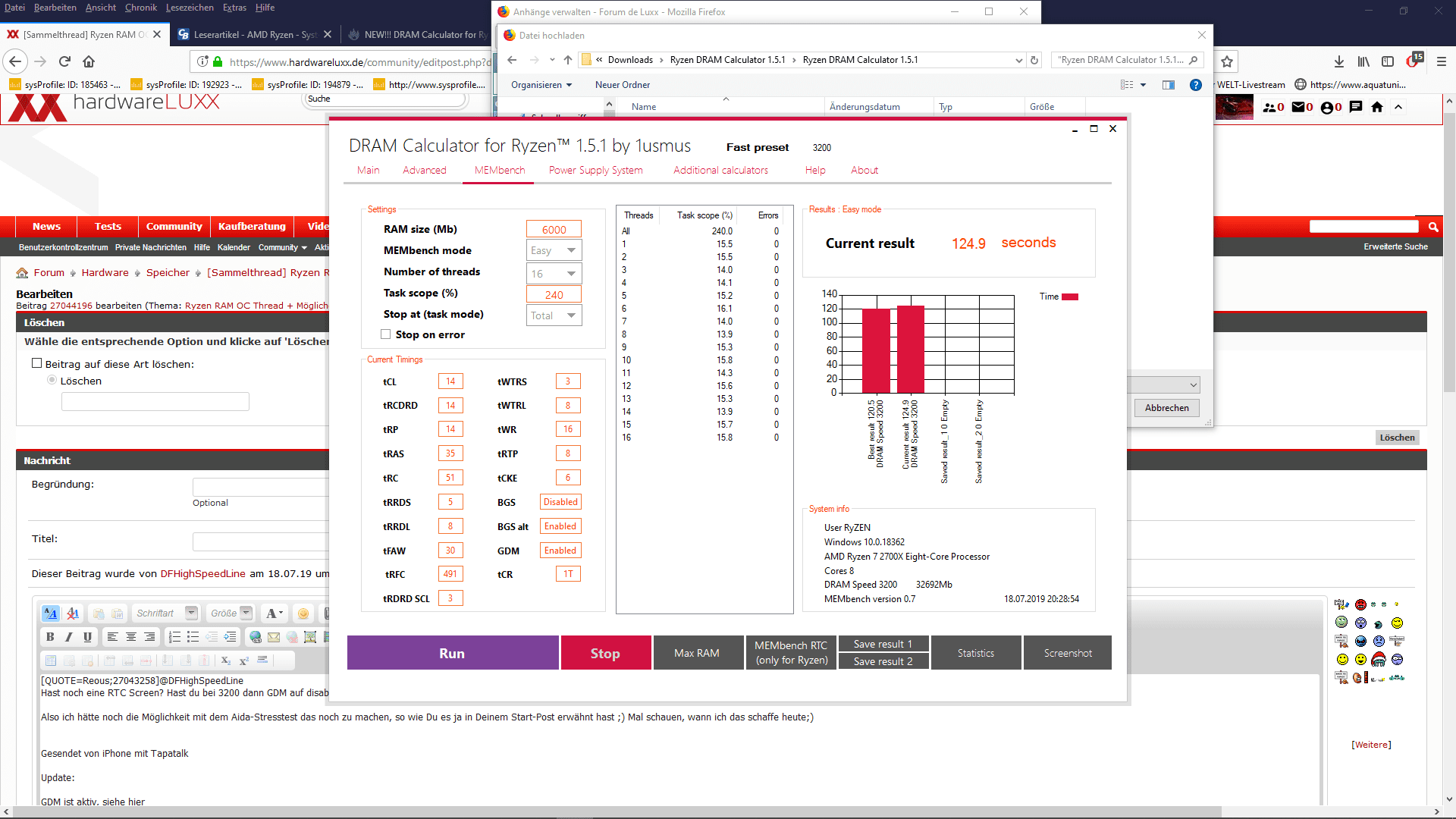Open the Power Supply System tab

point(595,170)
